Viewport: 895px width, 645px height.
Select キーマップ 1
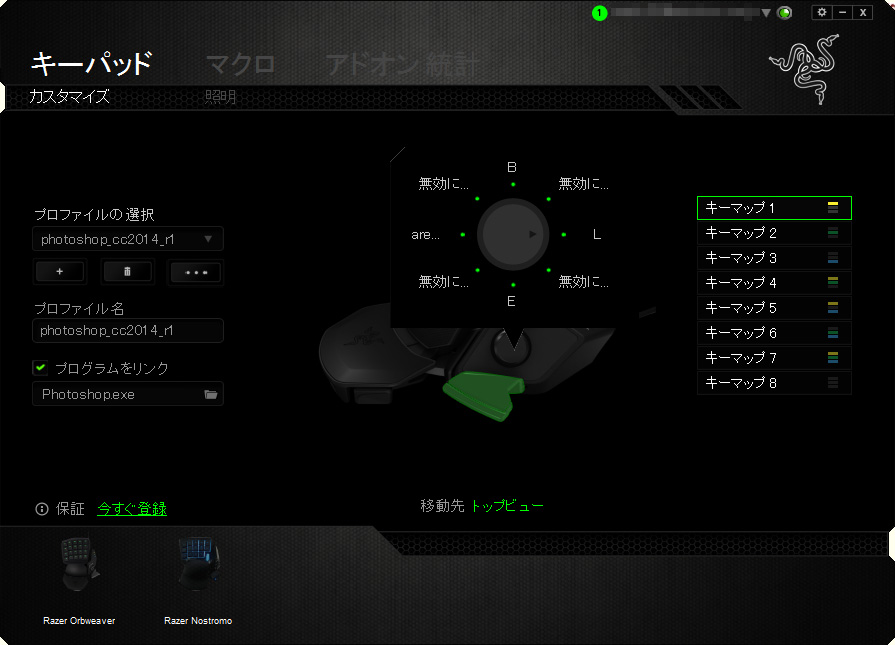(774, 208)
